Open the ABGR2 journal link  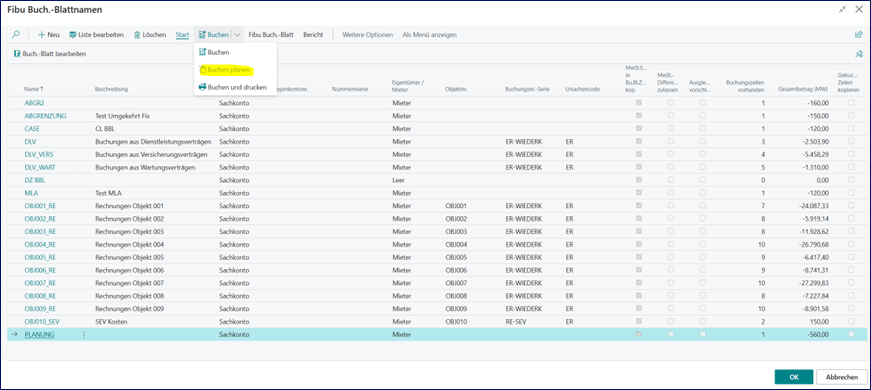(x=33, y=103)
